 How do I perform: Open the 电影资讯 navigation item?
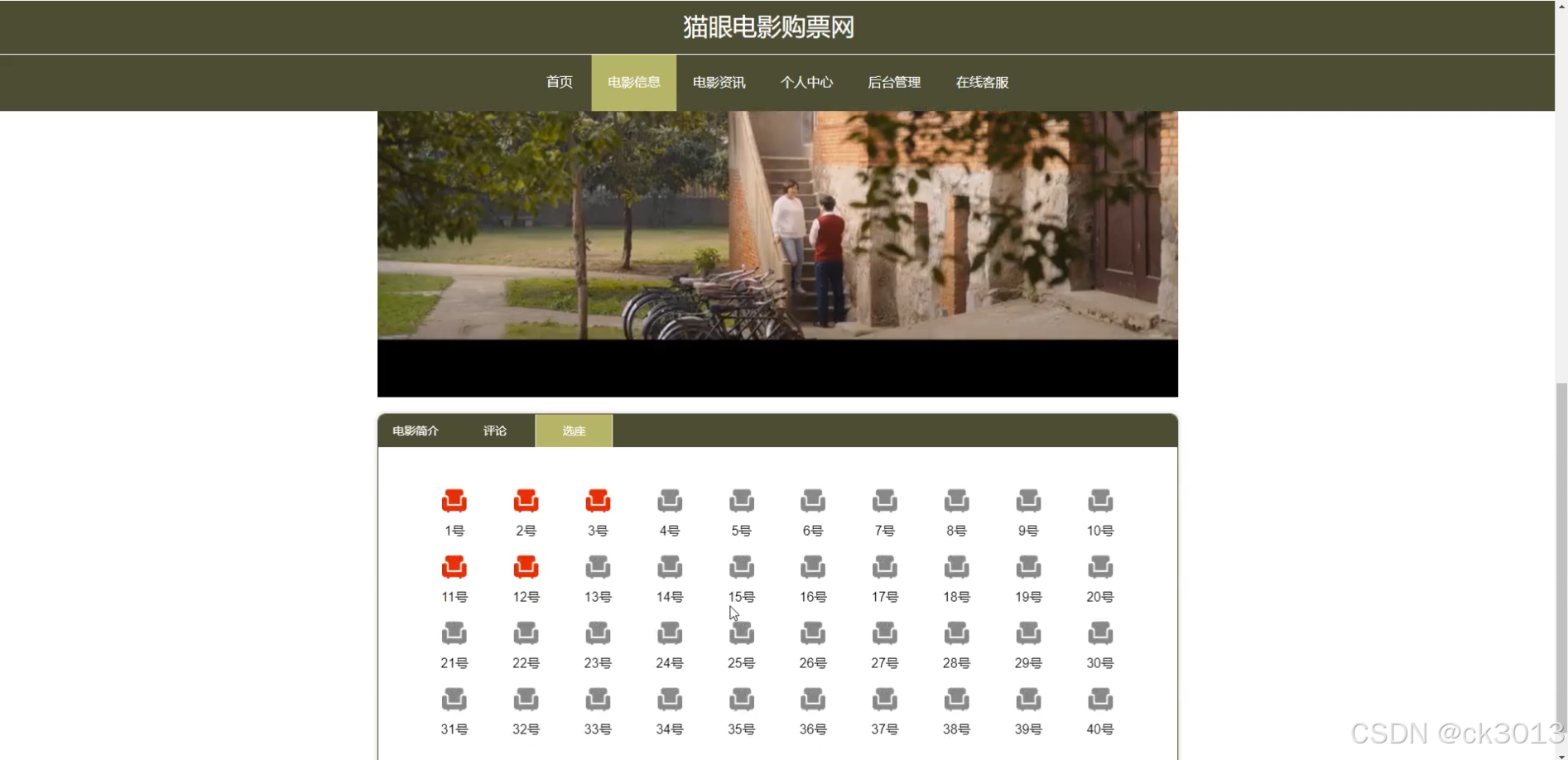719,82
